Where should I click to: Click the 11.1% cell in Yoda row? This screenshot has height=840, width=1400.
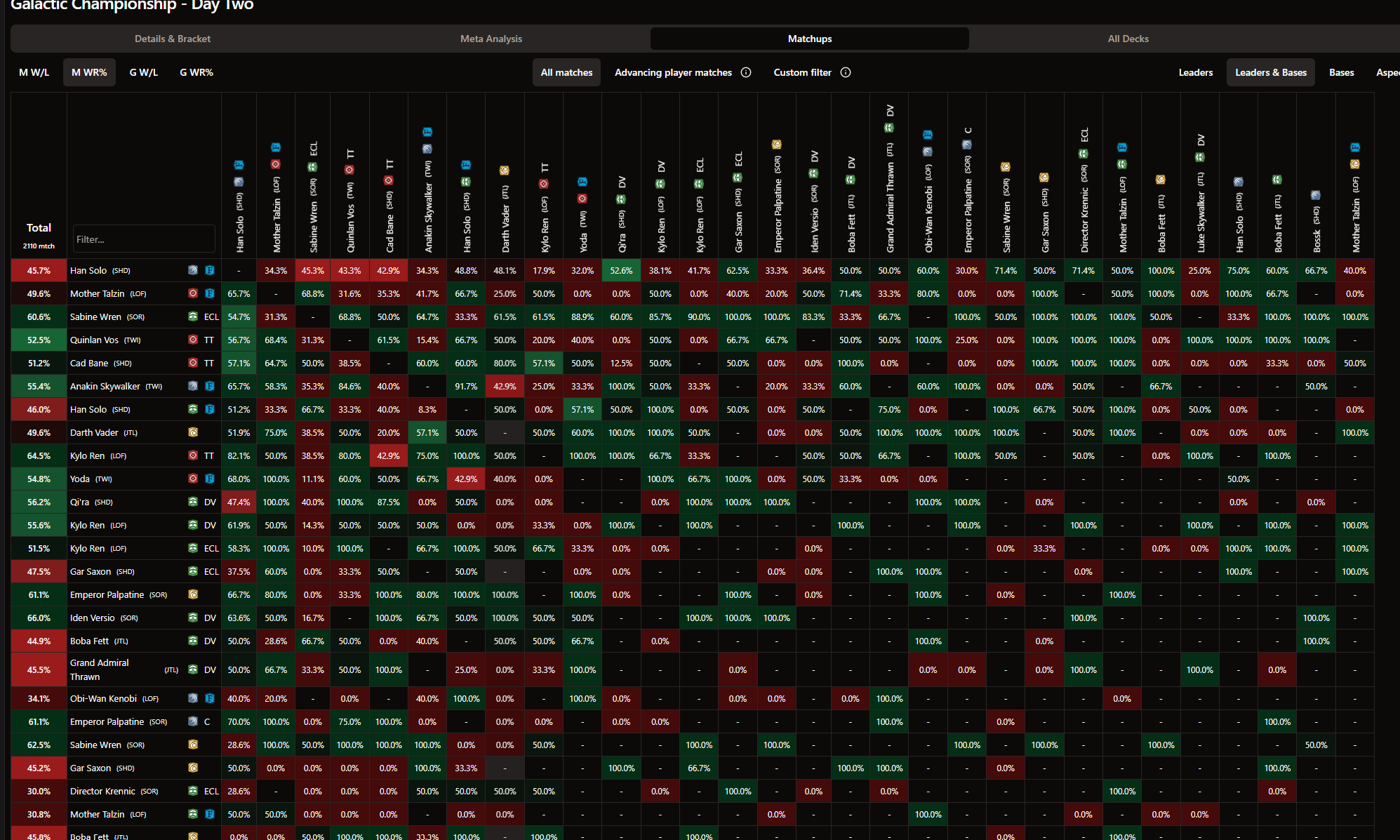[312, 479]
